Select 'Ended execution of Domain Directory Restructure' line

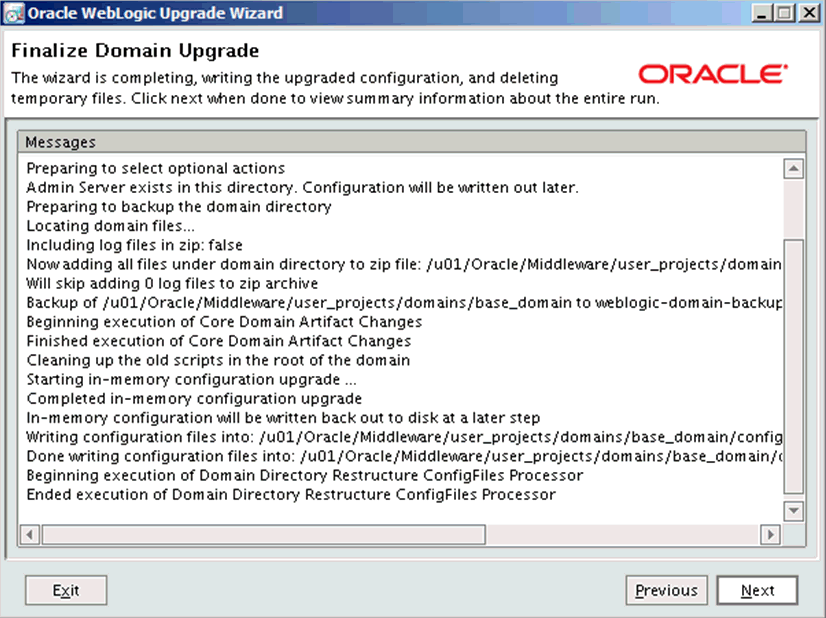tap(291, 495)
